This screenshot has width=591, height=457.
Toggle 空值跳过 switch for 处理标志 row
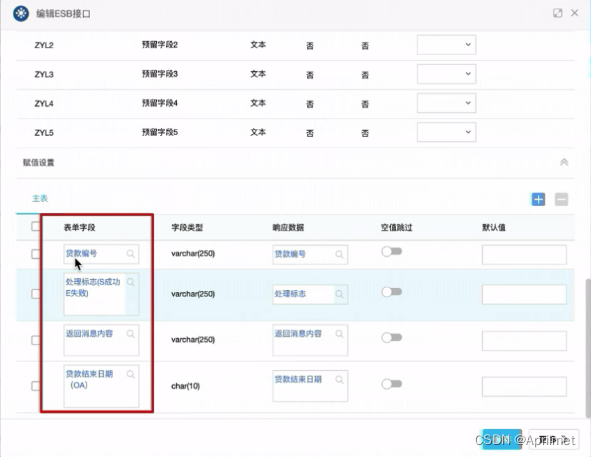[x=392, y=292]
